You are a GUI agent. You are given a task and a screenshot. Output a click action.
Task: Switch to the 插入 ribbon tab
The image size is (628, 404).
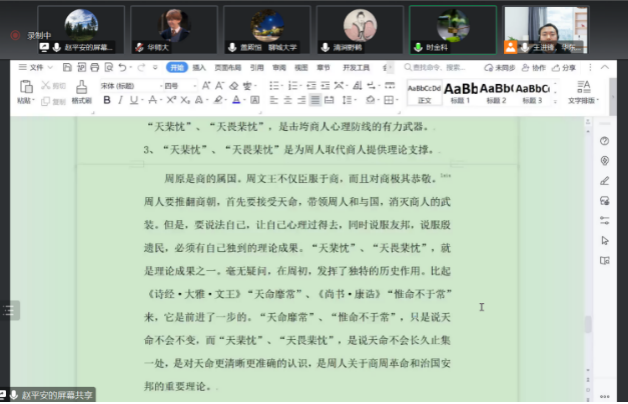point(199,68)
